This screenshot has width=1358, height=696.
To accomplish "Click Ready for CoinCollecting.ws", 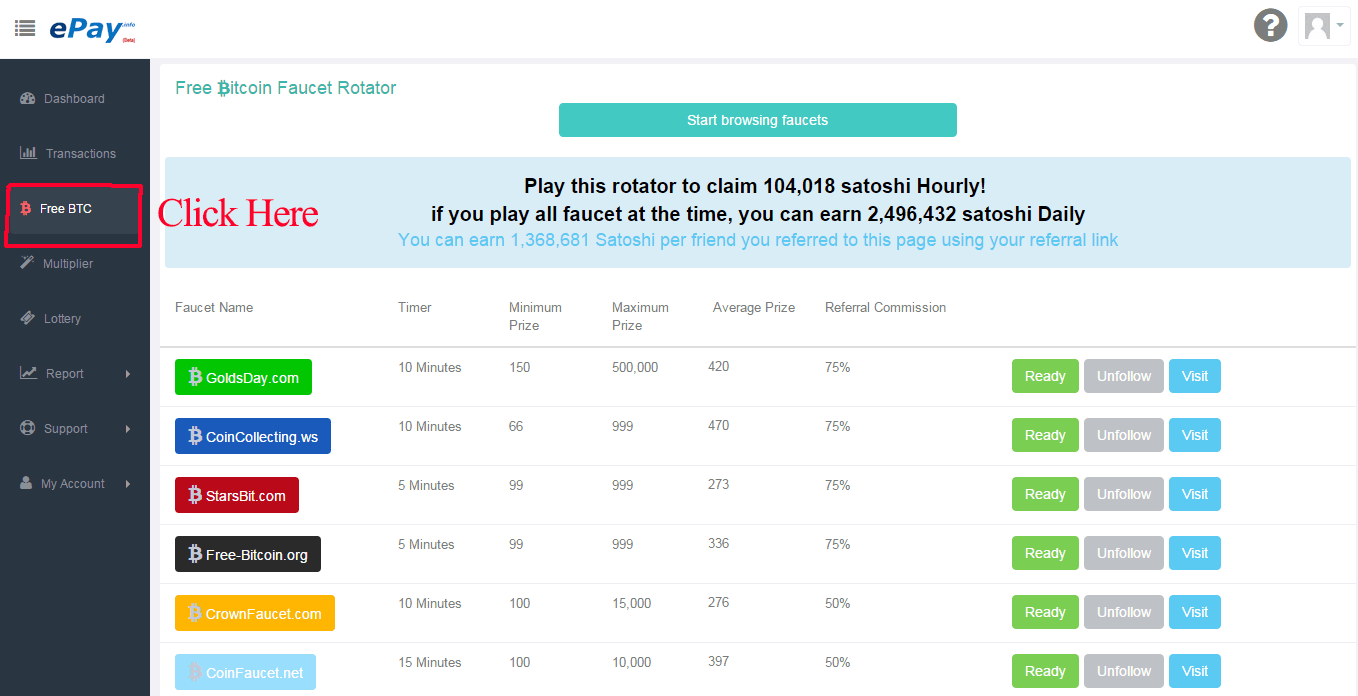I will coord(1045,435).
